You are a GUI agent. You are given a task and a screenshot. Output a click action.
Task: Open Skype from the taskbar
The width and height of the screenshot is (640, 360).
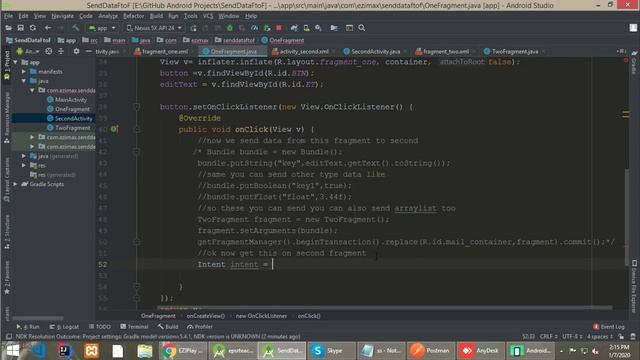(x=331, y=351)
